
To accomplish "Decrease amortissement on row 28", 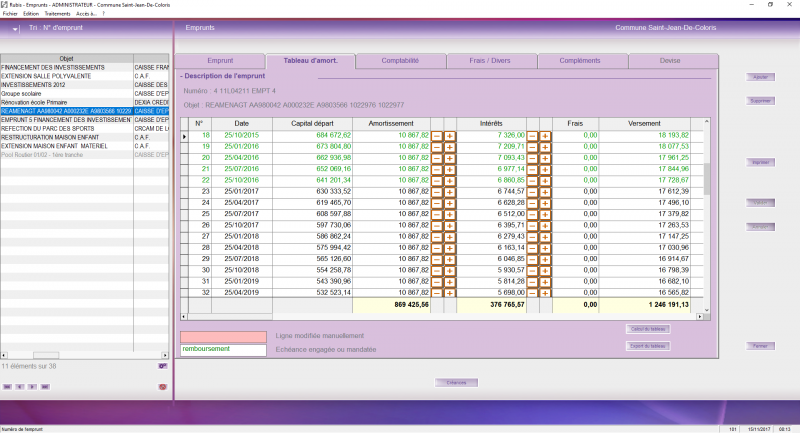I will tap(437, 248).
